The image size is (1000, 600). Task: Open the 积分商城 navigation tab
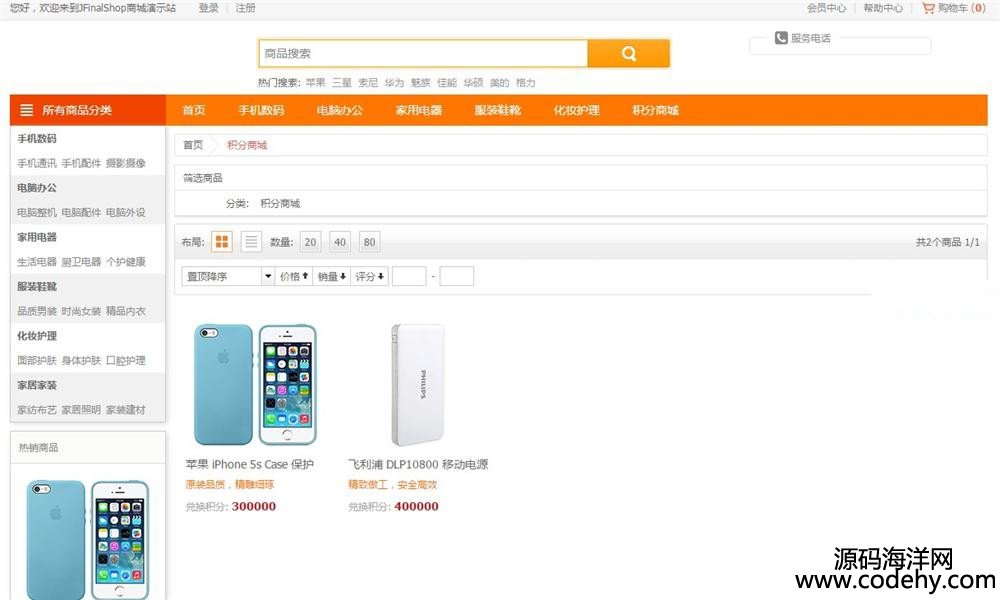tap(656, 110)
